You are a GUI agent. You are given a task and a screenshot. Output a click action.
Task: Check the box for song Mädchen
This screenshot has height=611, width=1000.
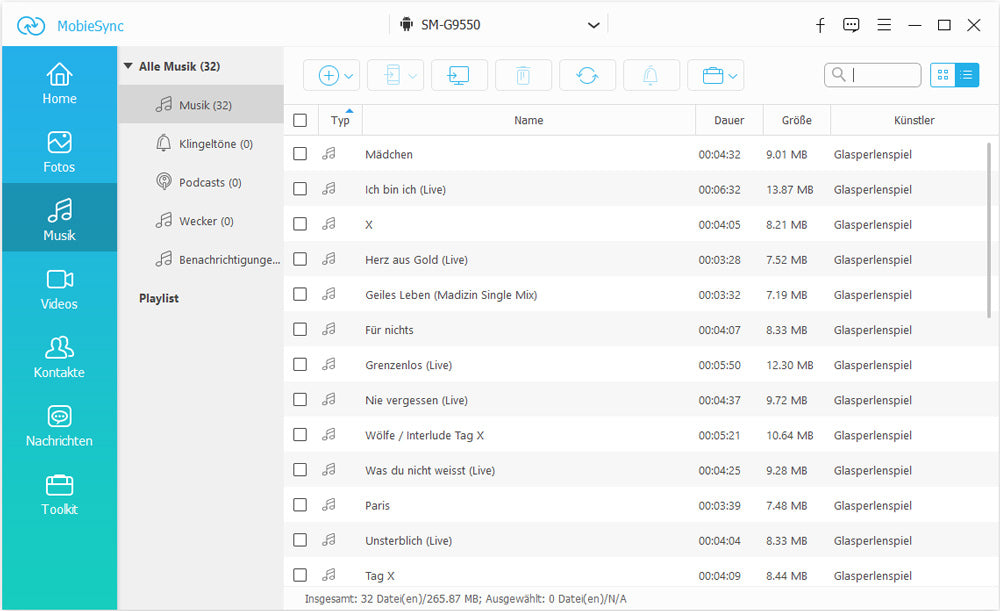(300, 154)
